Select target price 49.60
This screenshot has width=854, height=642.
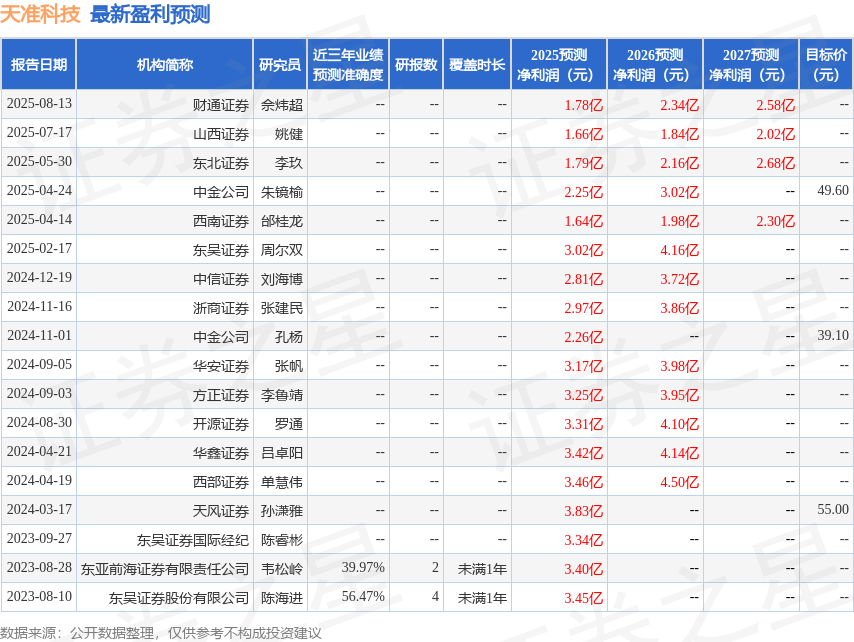coord(833,190)
